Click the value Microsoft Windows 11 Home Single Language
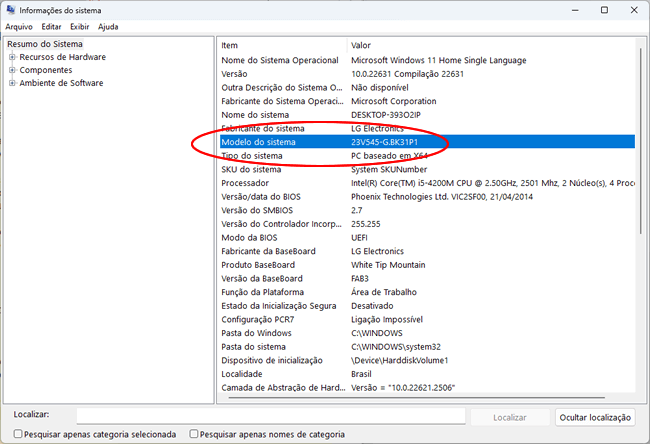Screen dimensions: 650x444 439,60
